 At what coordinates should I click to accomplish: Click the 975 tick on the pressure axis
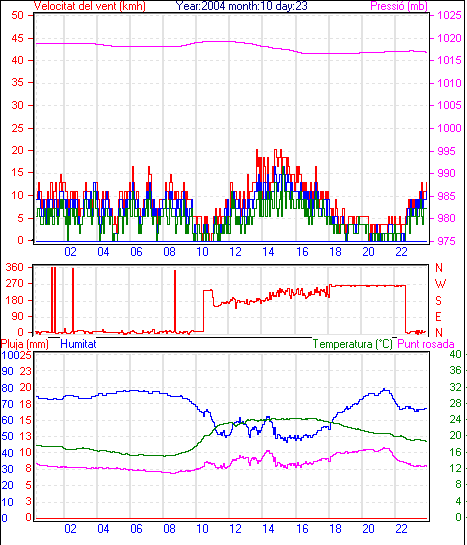(446, 241)
